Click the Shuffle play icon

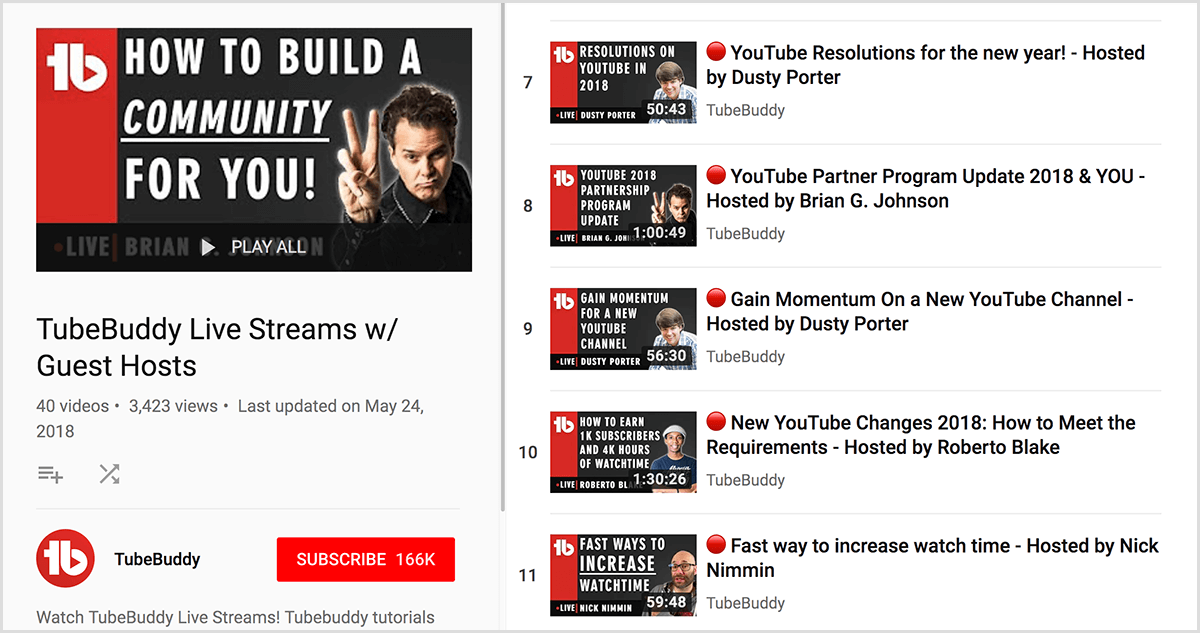[x=109, y=473]
